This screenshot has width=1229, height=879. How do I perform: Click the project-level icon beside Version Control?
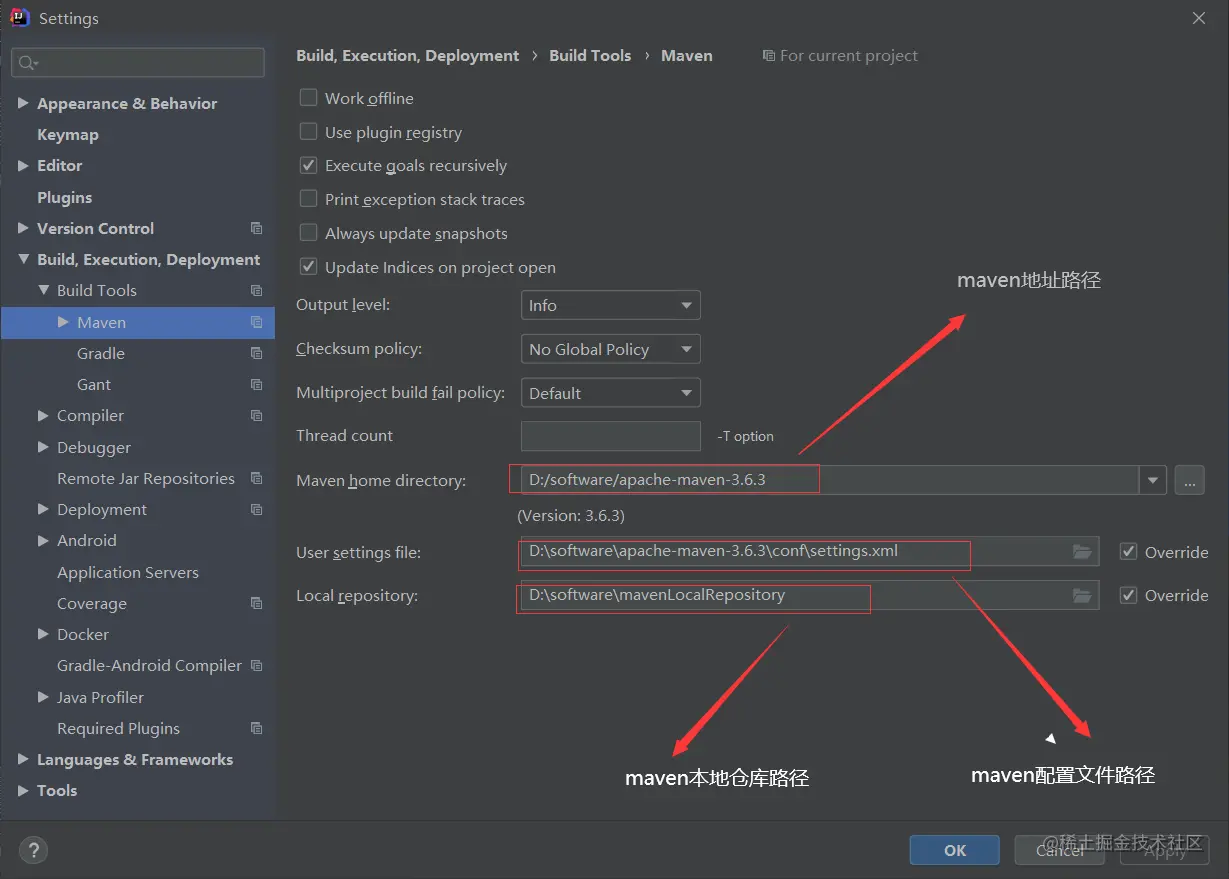[257, 228]
